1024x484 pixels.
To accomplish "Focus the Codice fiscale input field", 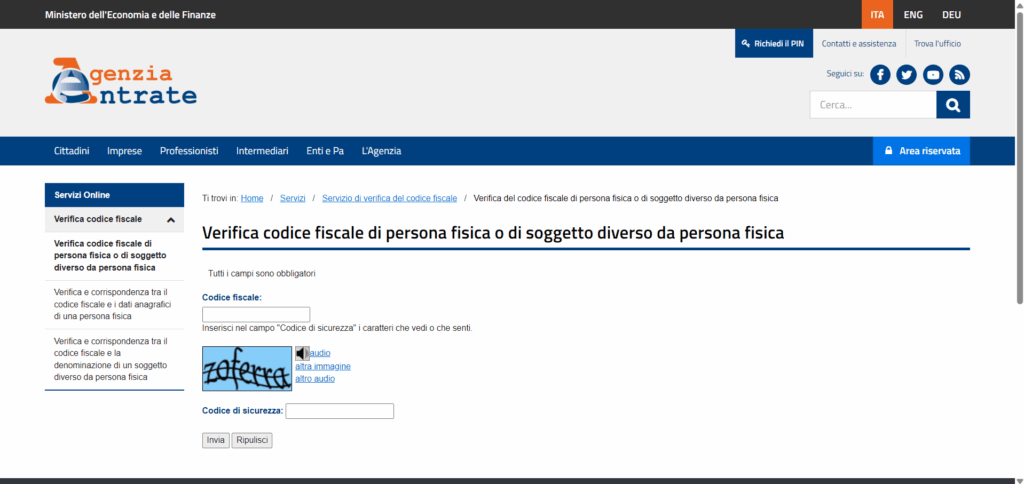I will click(x=256, y=315).
